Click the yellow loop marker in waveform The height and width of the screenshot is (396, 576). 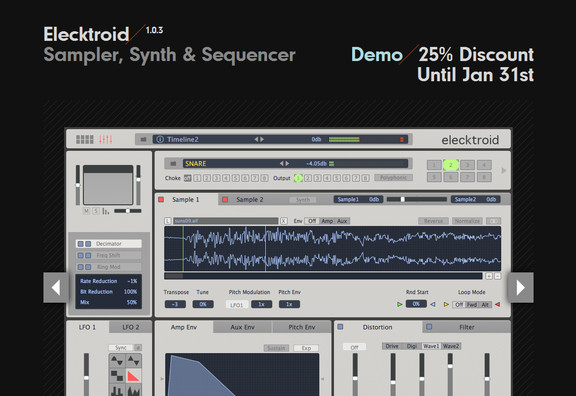[266, 249]
